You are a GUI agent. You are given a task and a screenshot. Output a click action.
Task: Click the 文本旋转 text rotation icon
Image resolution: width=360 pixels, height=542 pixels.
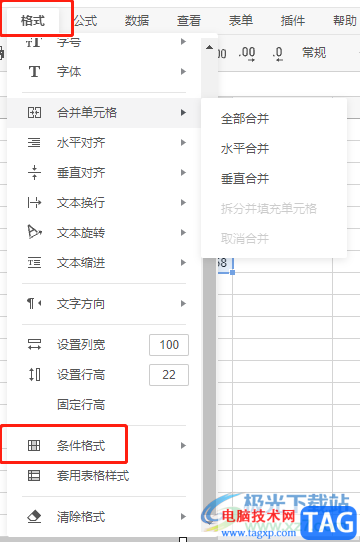tap(34, 232)
